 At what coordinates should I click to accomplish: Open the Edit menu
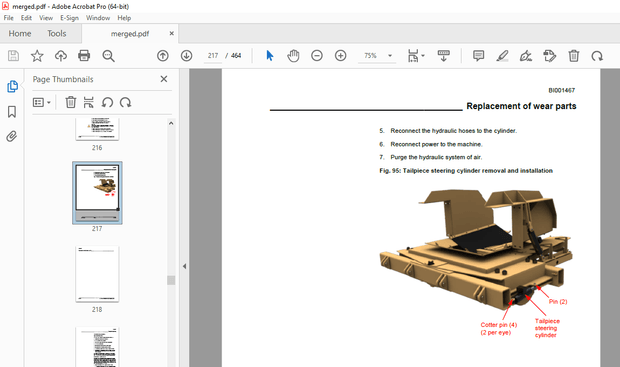26,18
